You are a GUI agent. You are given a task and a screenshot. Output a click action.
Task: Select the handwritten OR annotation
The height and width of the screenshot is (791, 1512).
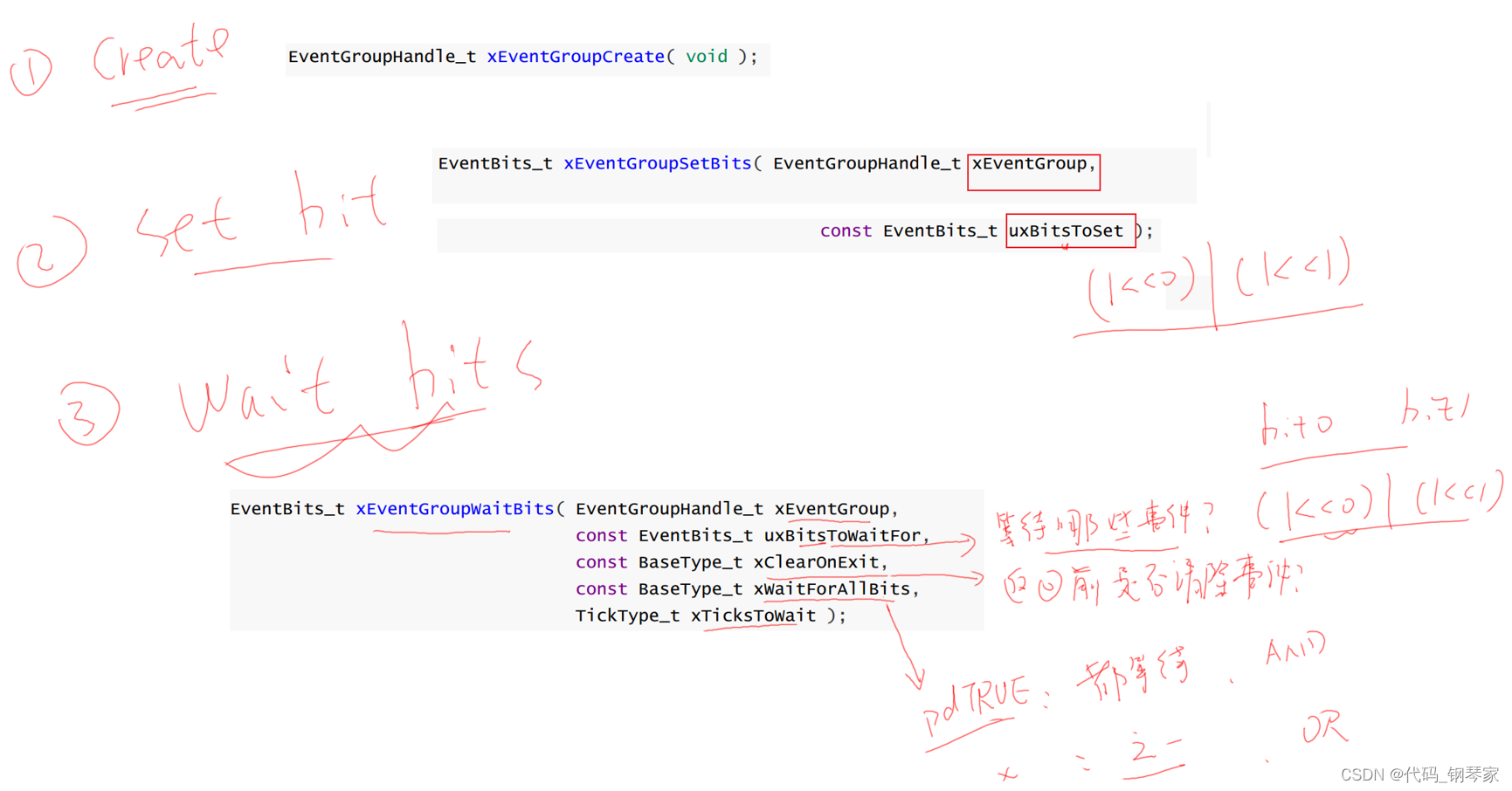pyautogui.click(x=1322, y=727)
